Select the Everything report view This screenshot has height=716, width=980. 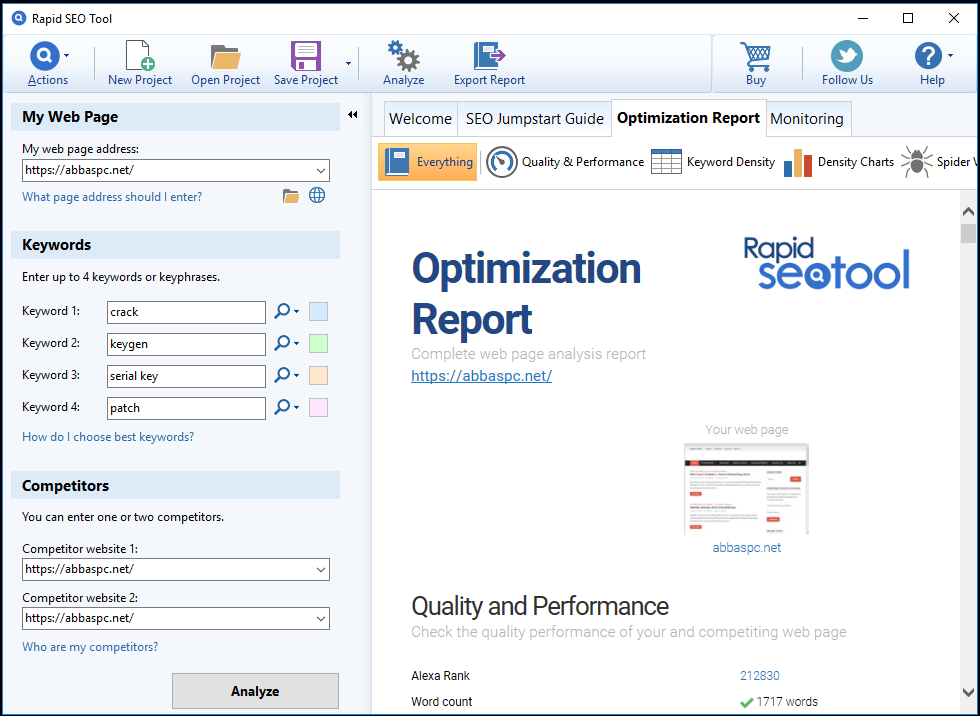pyautogui.click(x=428, y=162)
